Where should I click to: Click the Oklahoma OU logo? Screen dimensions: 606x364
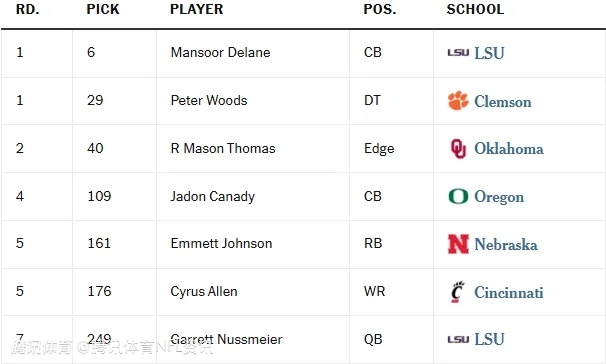[458, 148]
